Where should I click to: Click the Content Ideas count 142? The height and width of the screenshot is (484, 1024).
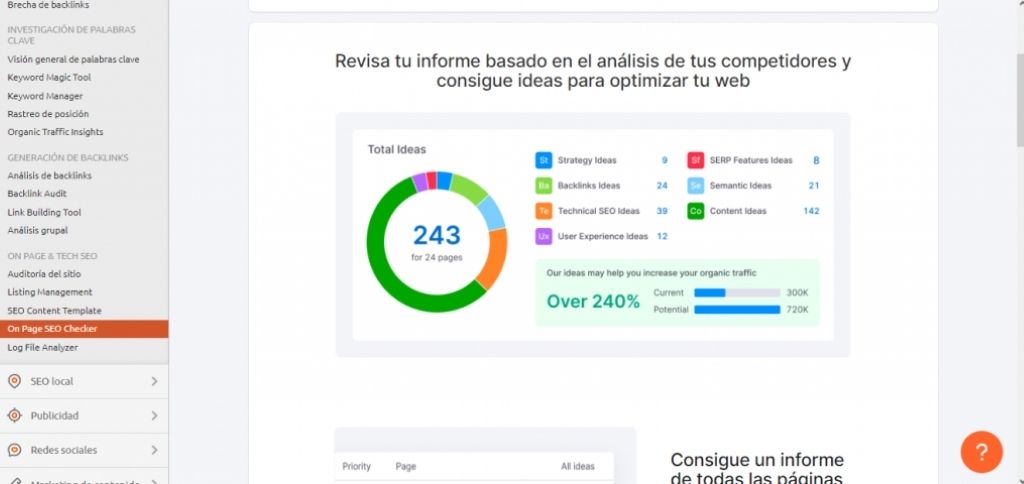[811, 211]
